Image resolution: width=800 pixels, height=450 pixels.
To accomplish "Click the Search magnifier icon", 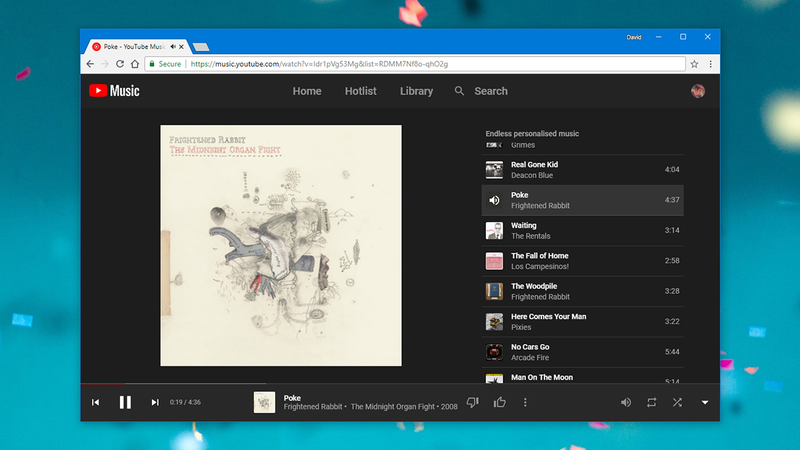I will (459, 91).
